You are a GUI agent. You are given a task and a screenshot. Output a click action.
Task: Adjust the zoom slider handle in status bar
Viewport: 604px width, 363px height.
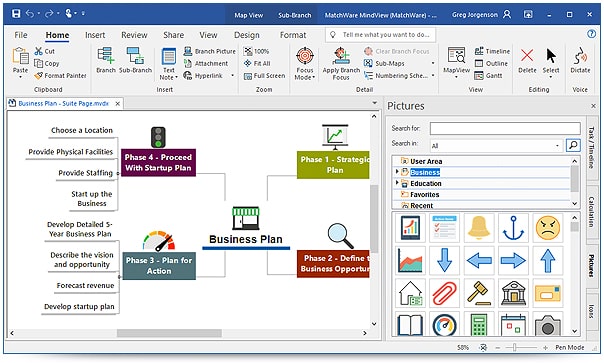515,348
